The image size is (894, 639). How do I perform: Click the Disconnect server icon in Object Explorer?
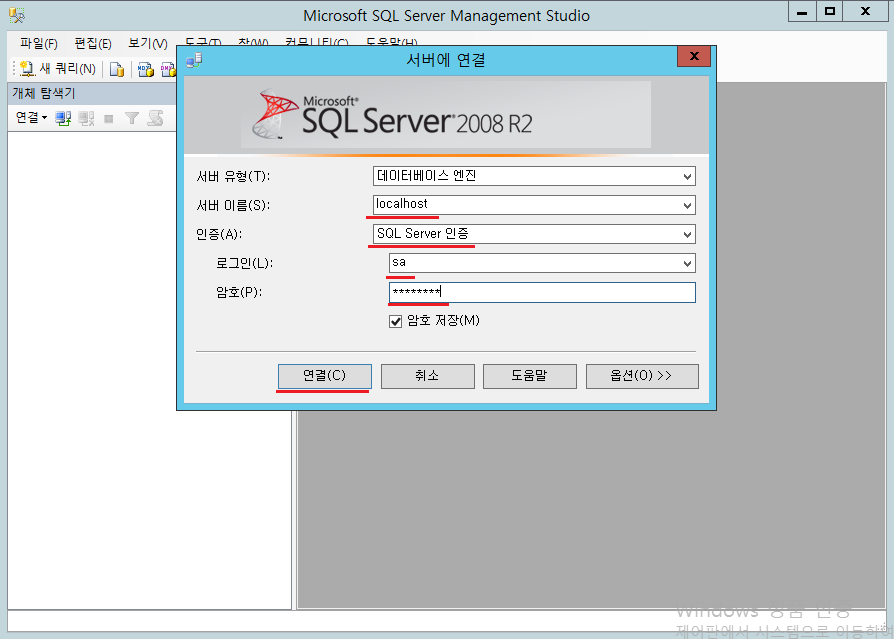(x=86, y=118)
